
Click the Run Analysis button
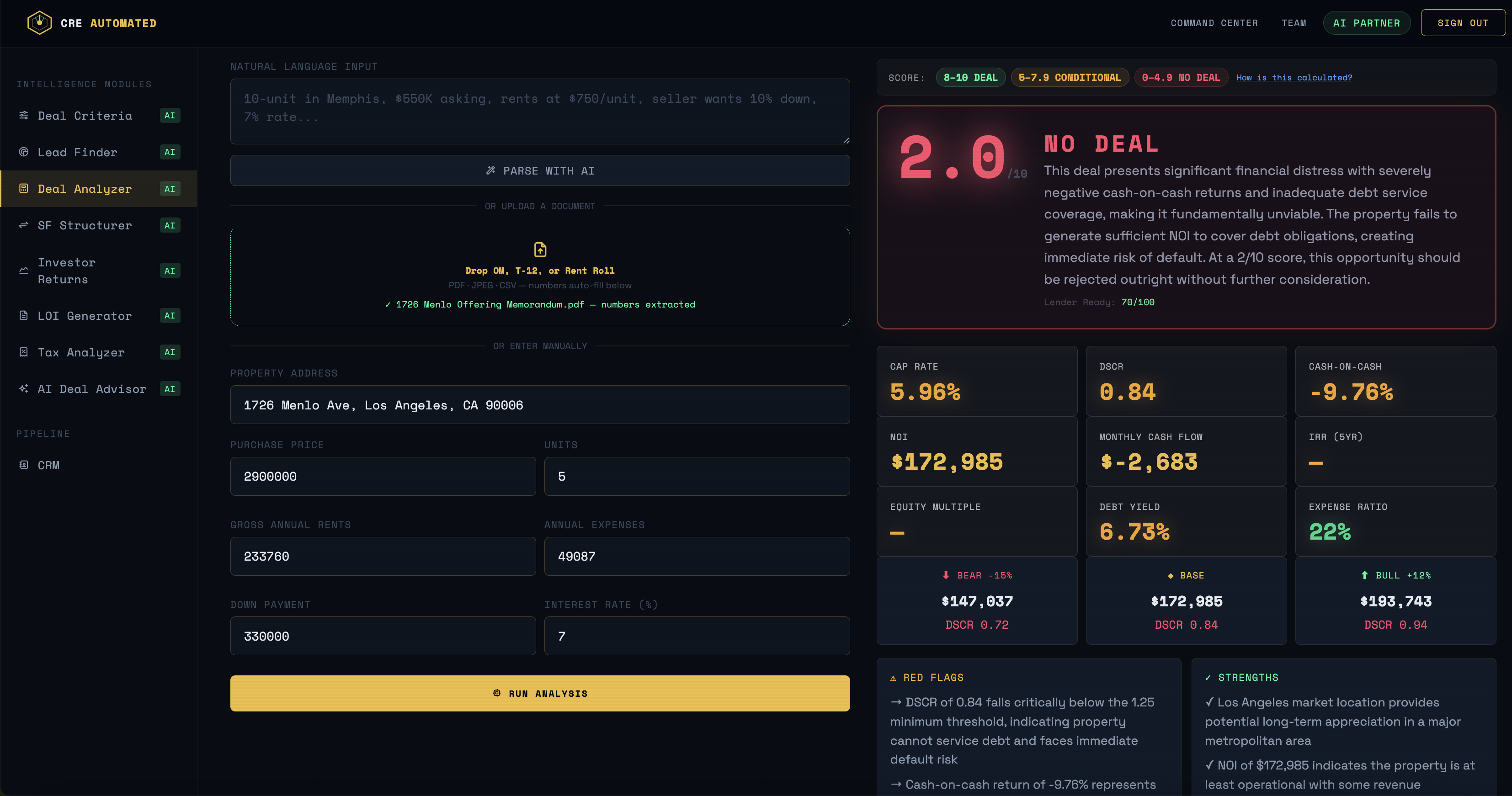tap(540, 693)
